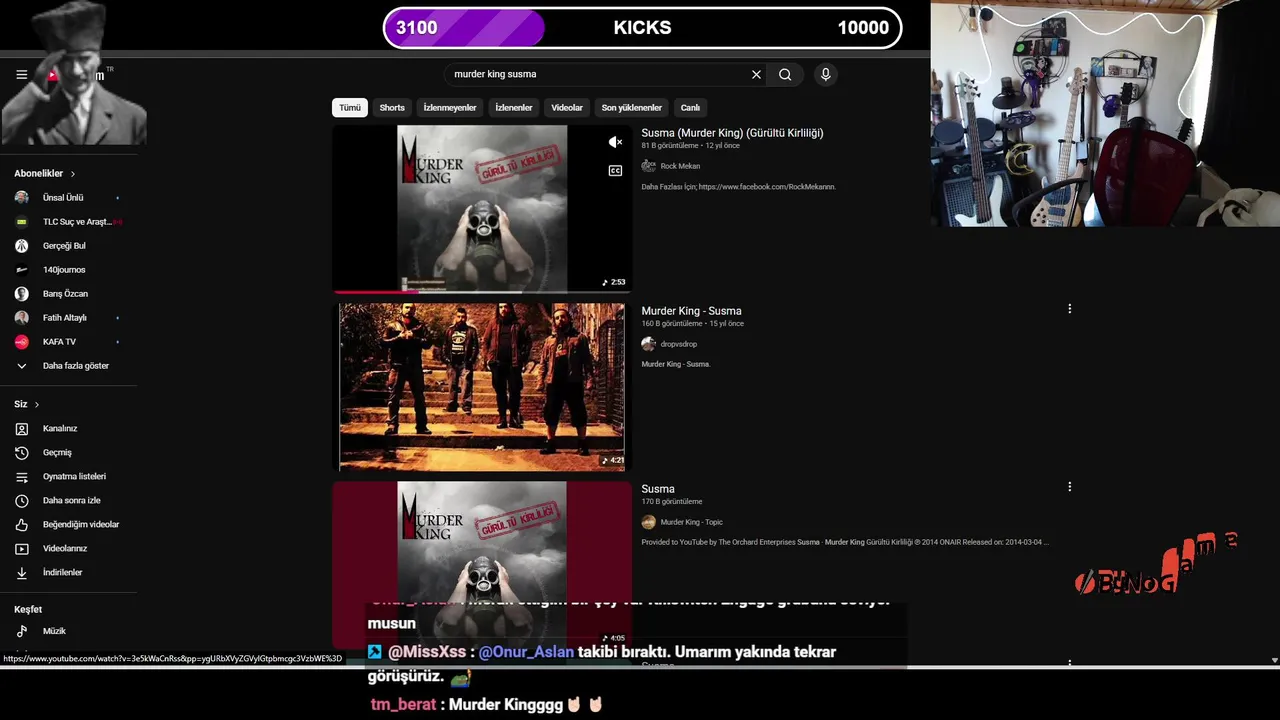The height and width of the screenshot is (720, 1280).
Task: Select the Videolar filter chip
Action: [567, 107]
